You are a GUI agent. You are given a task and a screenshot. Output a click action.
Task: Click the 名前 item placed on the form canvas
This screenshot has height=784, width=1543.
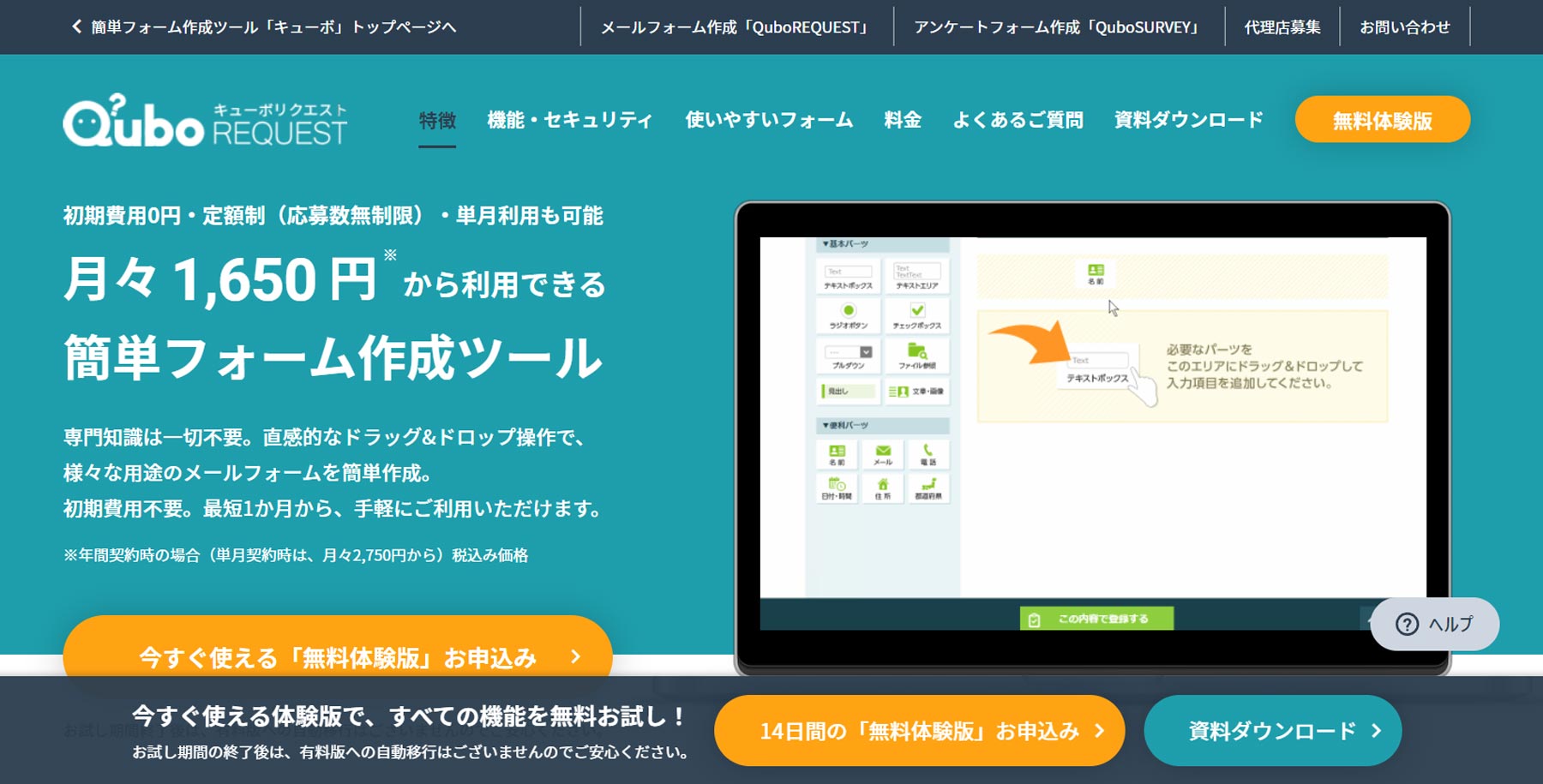[x=1096, y=274]
